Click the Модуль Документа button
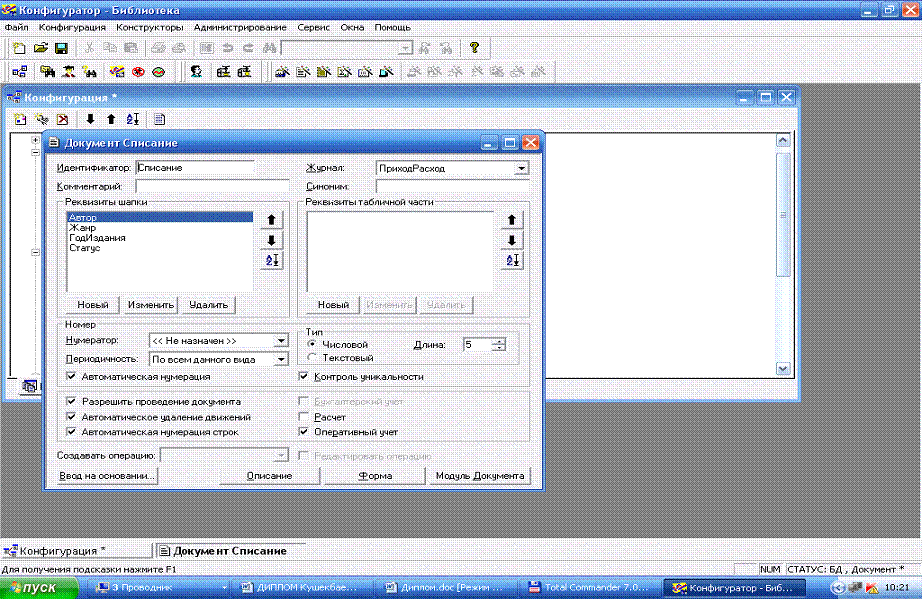The height and width of the screenshot is (599, 922). coord(480,476)
